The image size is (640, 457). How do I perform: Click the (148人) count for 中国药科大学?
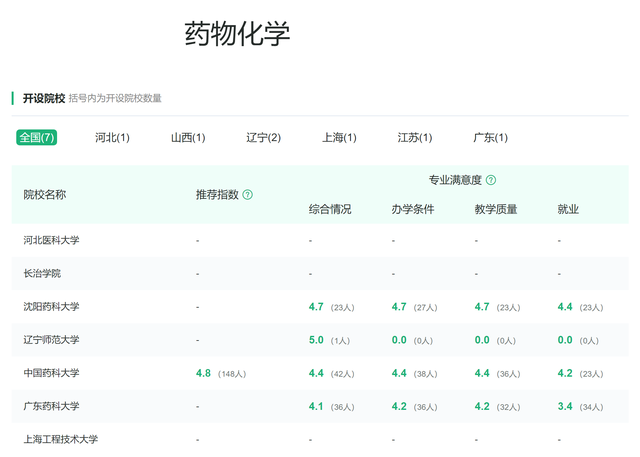pyautogui.click(x=232, y=374)
